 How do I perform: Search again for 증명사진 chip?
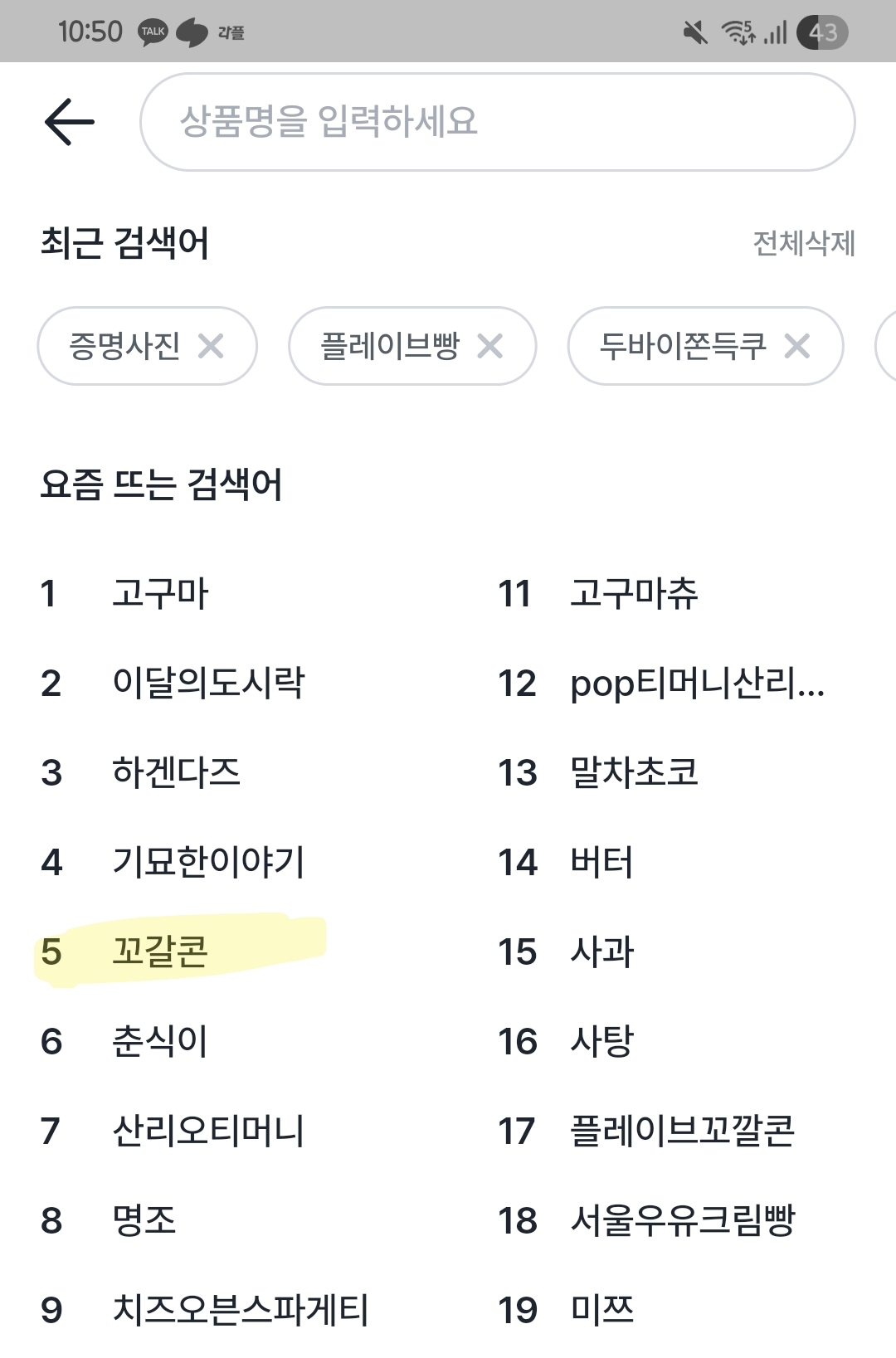pyautogui.click(x=124, y=346)
